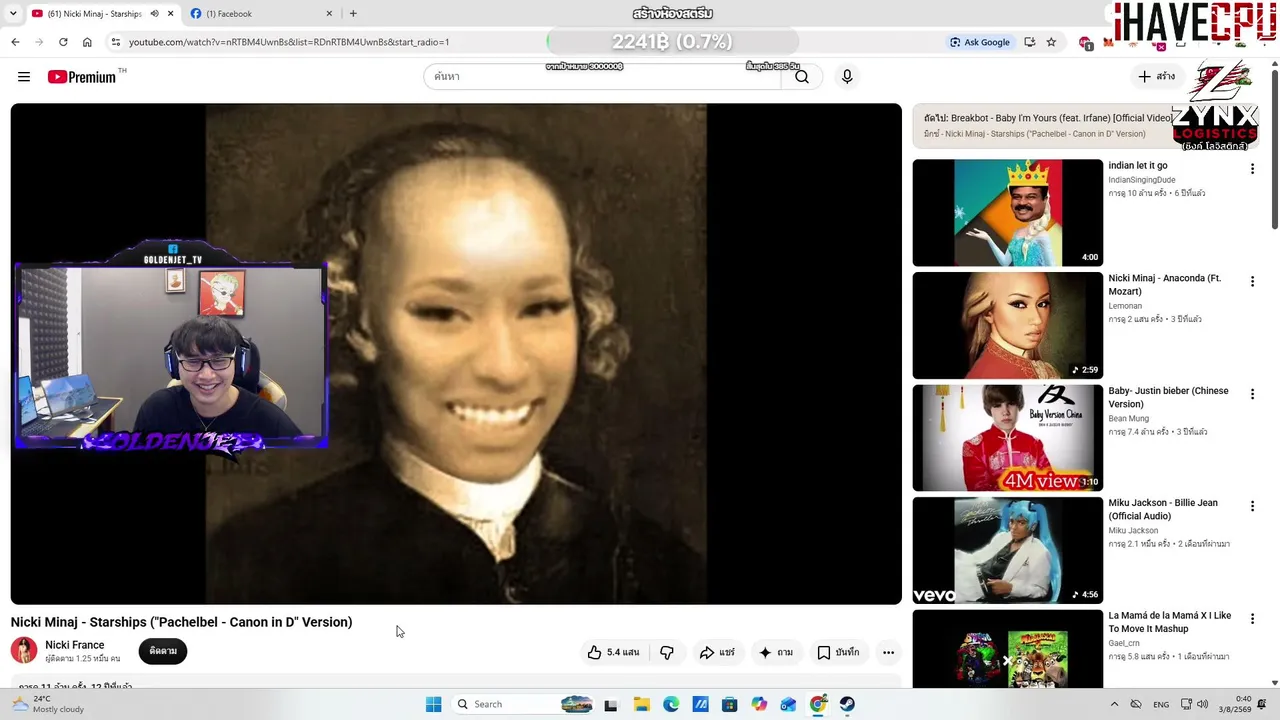
Task: Open Baby - Justin bieber Chinese Version thumbnail
Action: pyautogui.click(x=1007, y=438)
